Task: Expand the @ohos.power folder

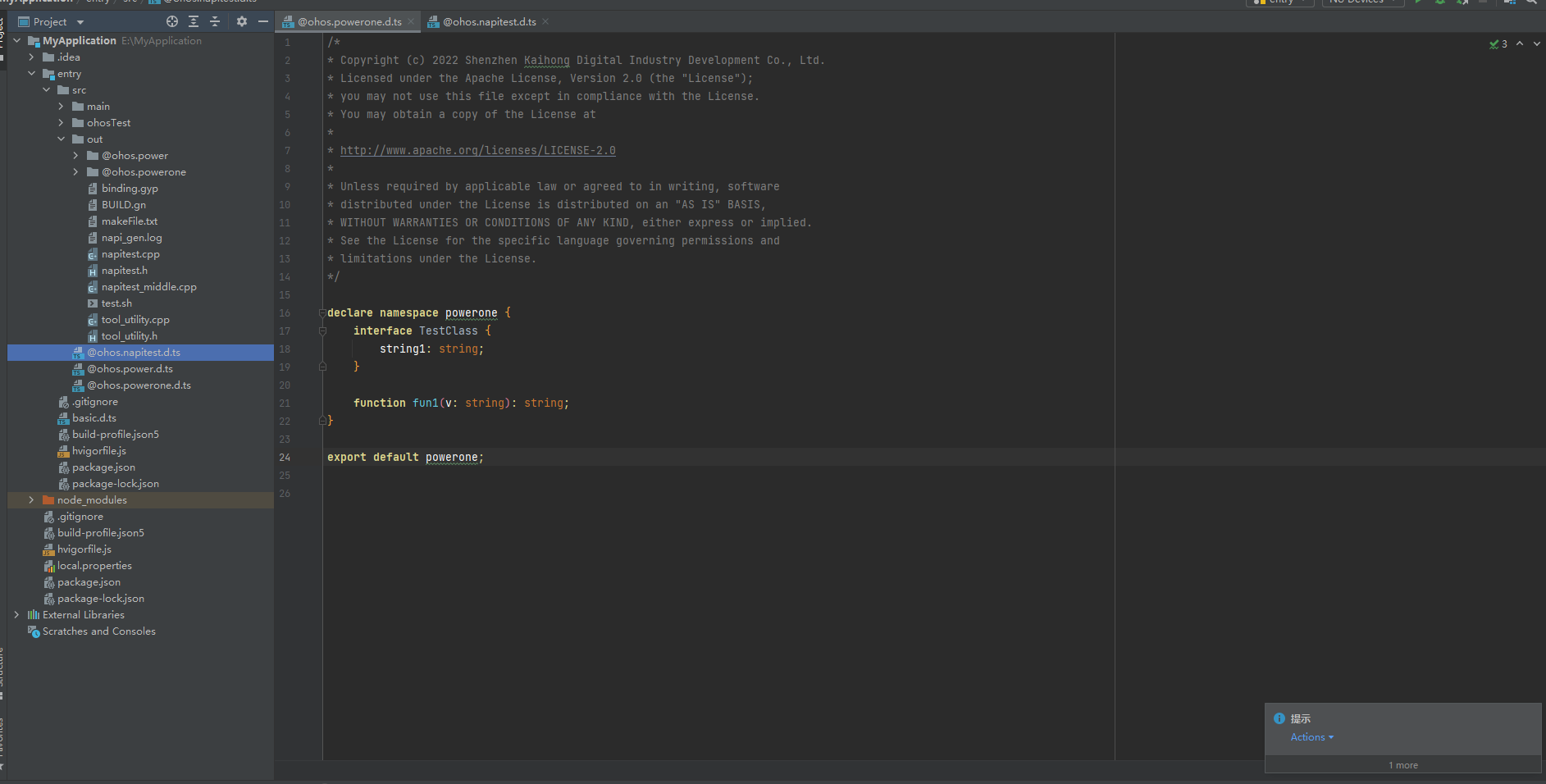Action: 75,155
